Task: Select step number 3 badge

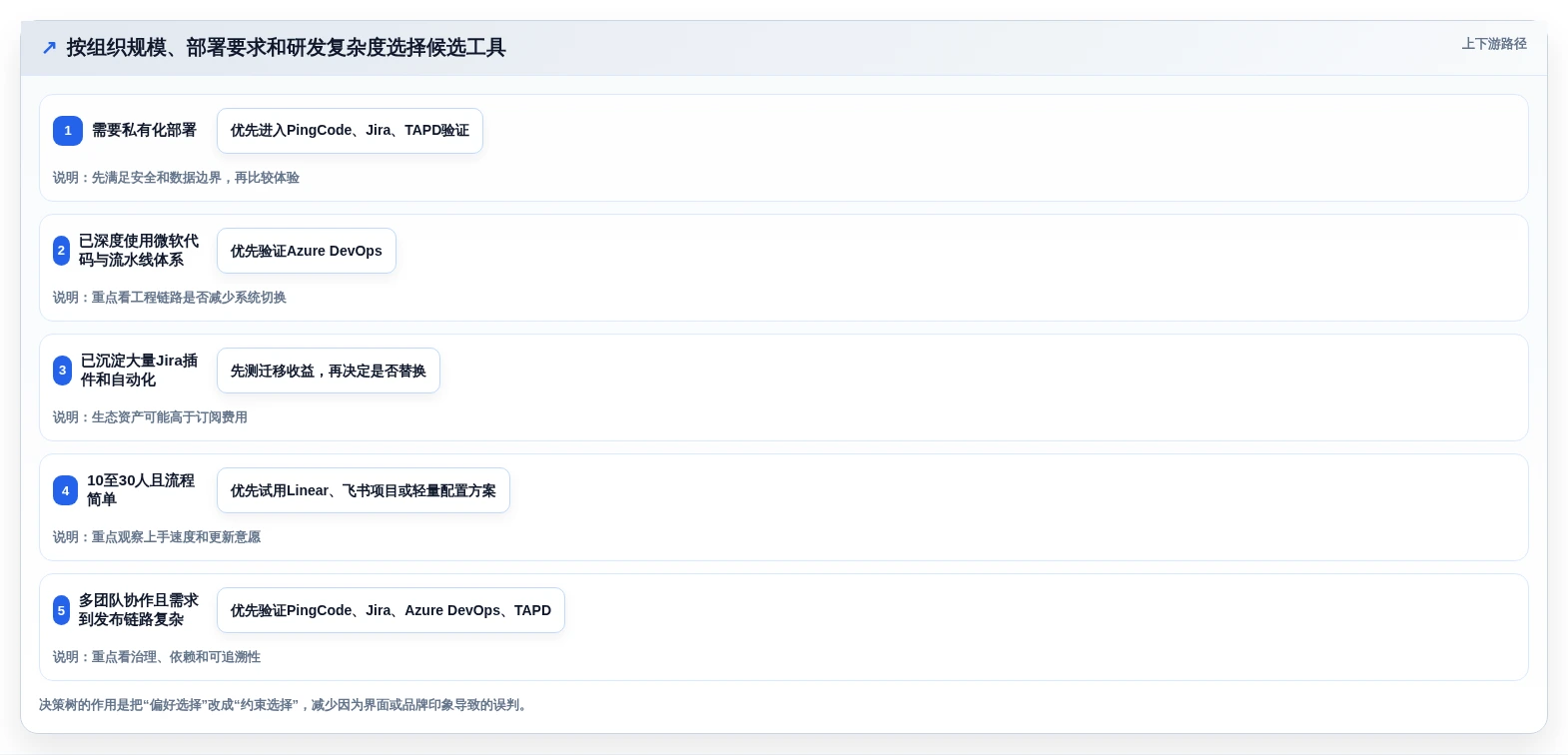Action: pyautogui.click(x=62, y=371)
